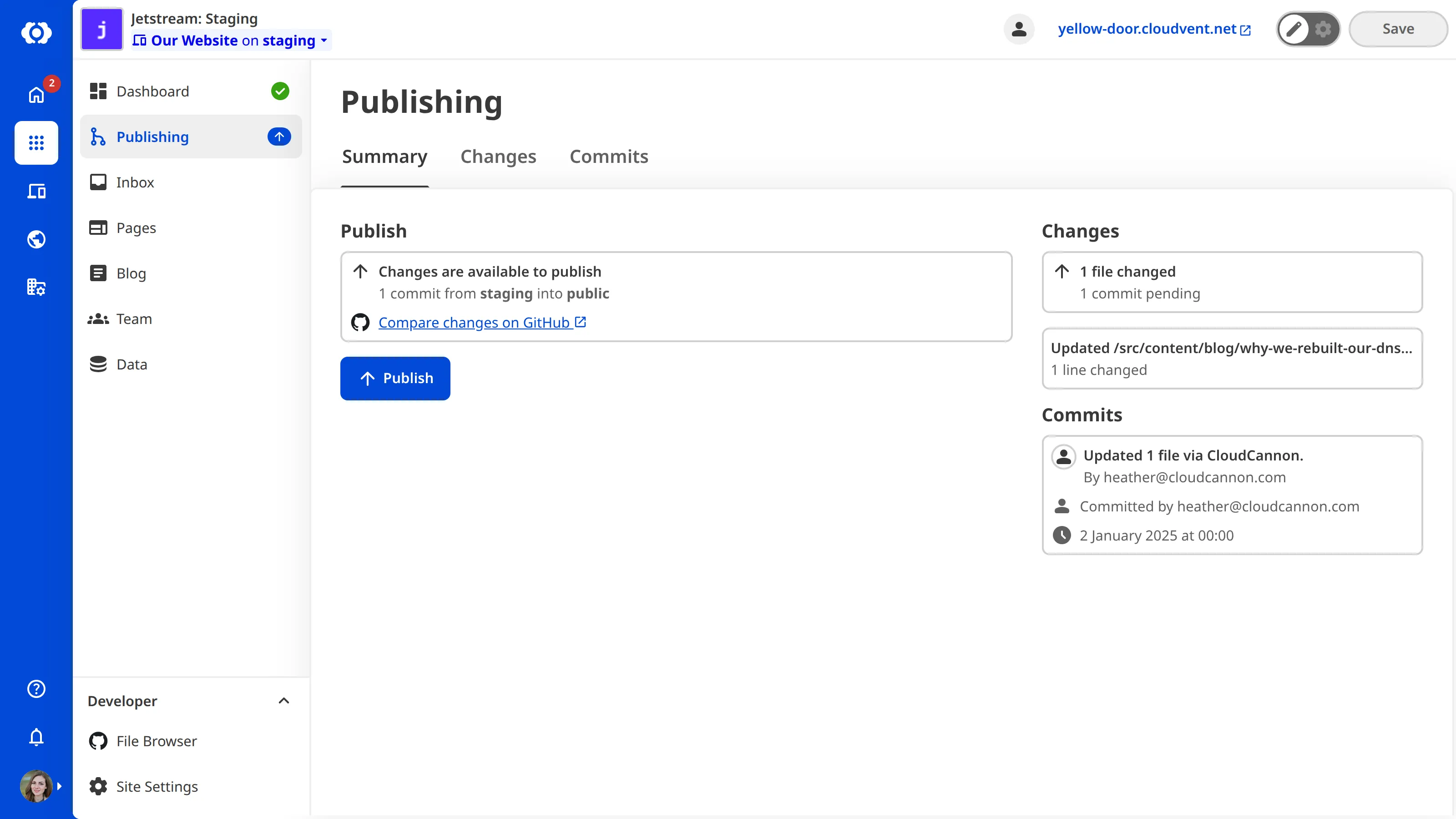The height and width of the screenshot is (819, 1456).
Task: Open Dashboard in the site menu
Action: 191,91
